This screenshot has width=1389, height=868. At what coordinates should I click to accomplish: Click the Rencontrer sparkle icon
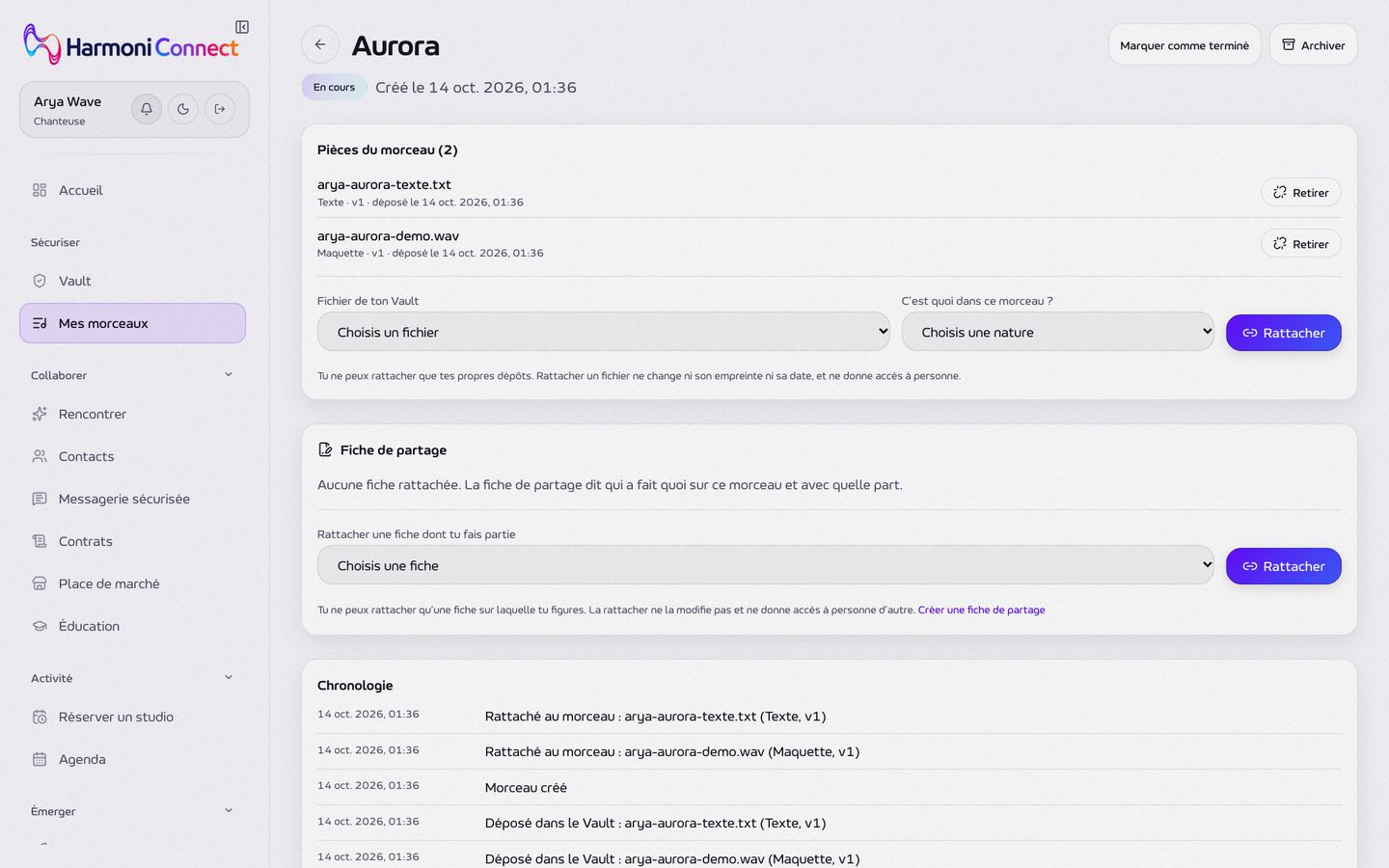[x=40, y=414]
